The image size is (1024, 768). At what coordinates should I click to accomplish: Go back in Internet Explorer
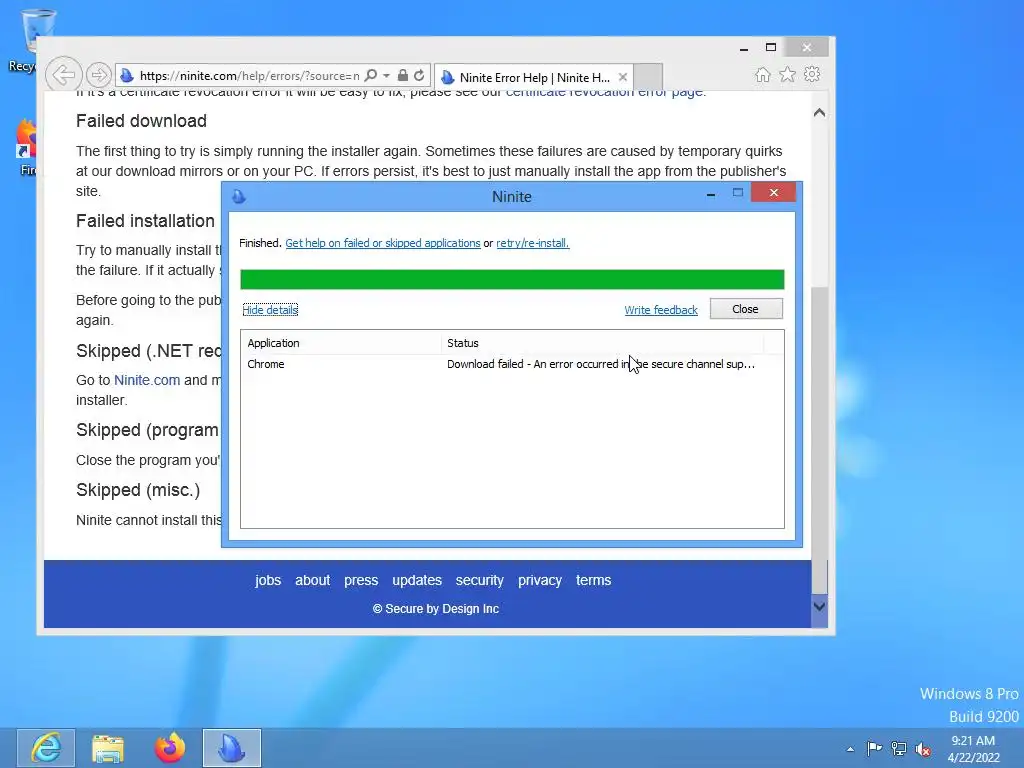(64, 75)
